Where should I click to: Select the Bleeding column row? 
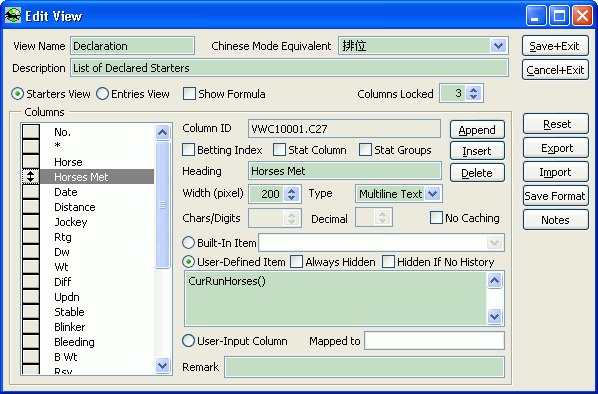click(97, 342)
